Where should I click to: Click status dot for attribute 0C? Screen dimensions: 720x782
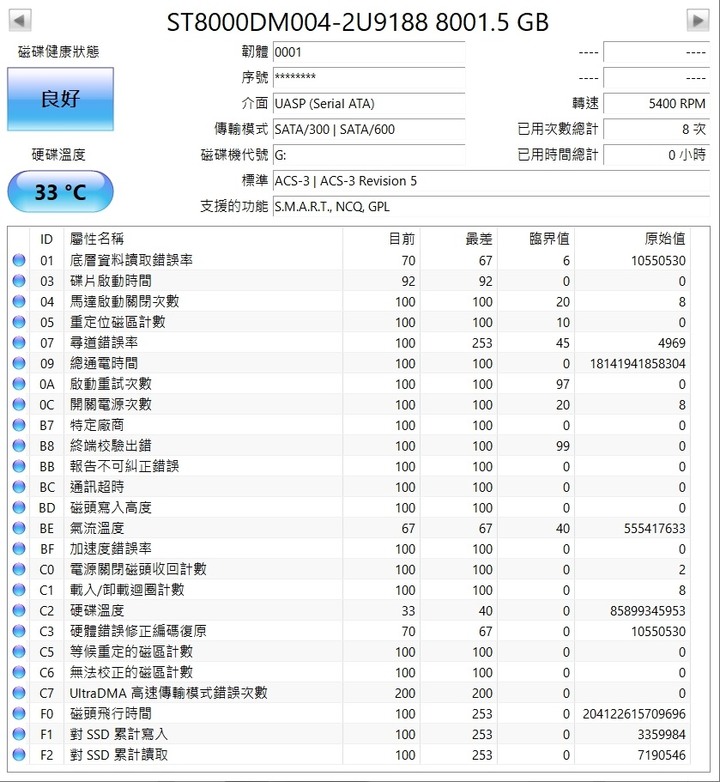tap(19, 404)
